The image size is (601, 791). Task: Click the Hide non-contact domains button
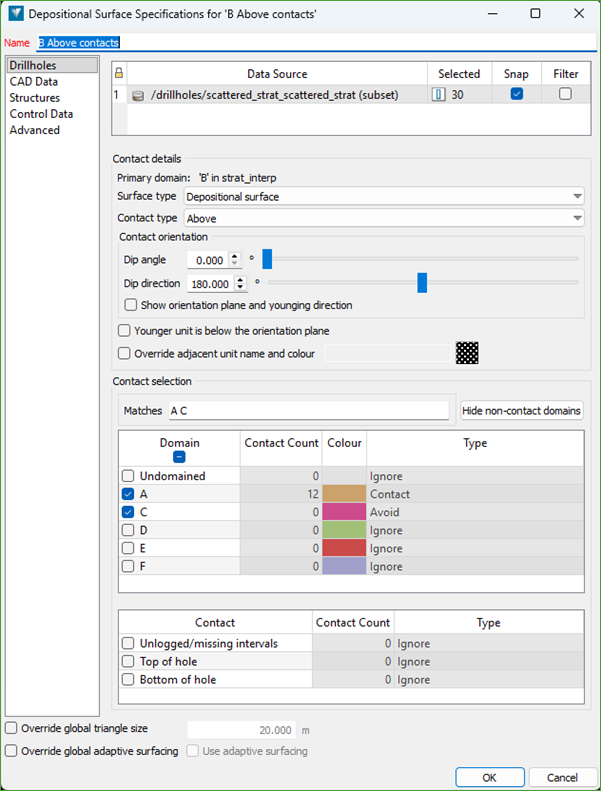coord(521,411)
